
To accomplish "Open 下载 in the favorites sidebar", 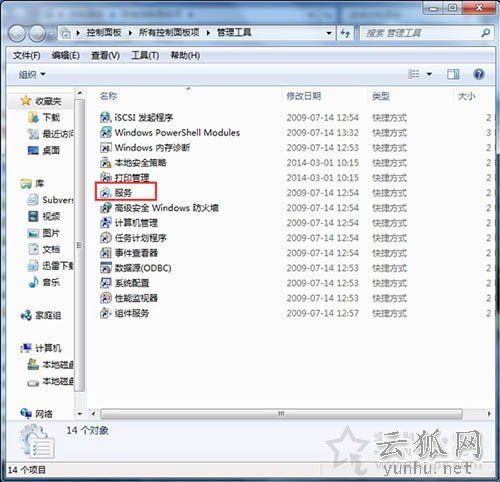I will point(44,117).
